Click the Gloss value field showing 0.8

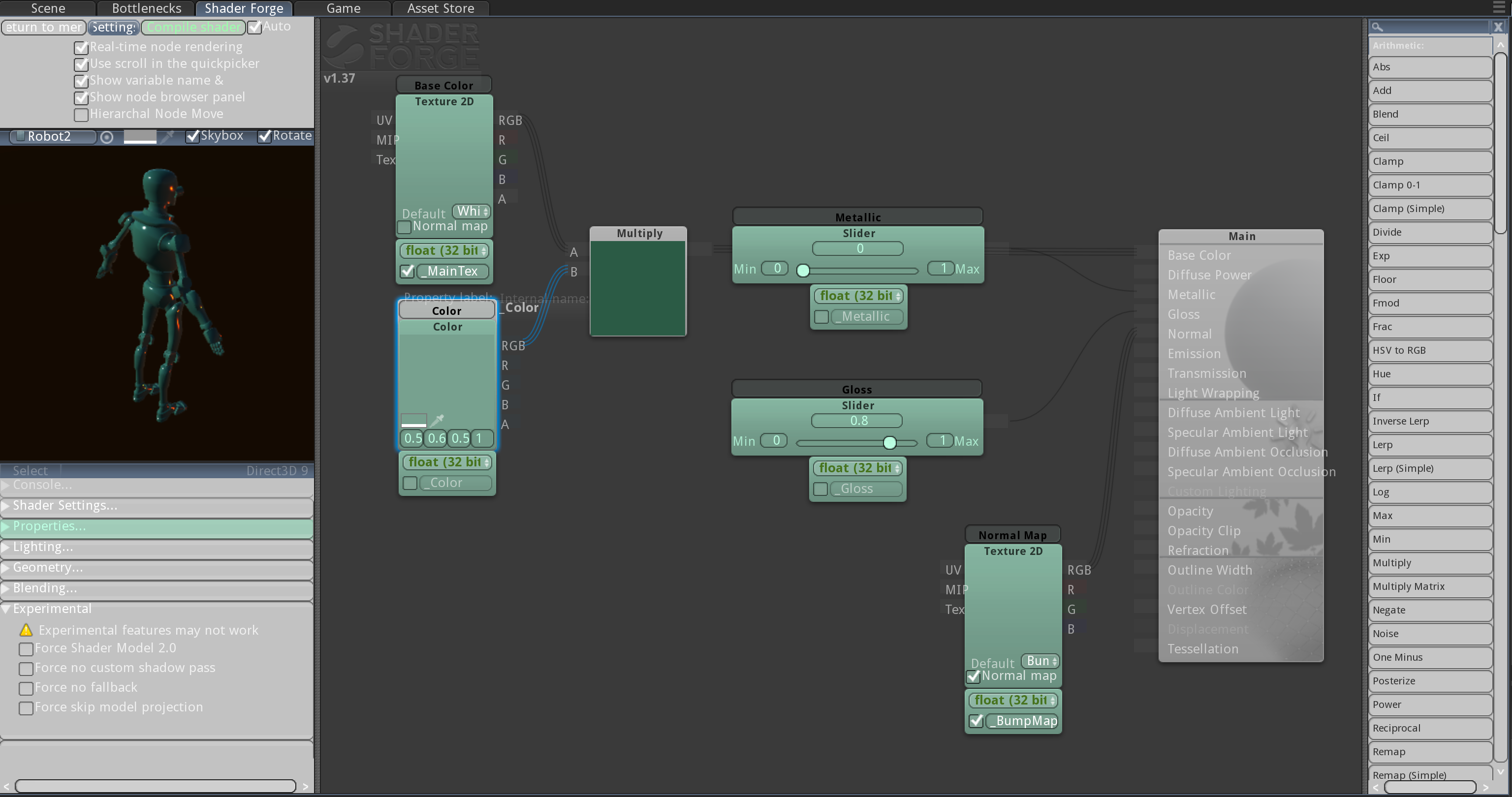pyautogui.click(x=856, y=421)
